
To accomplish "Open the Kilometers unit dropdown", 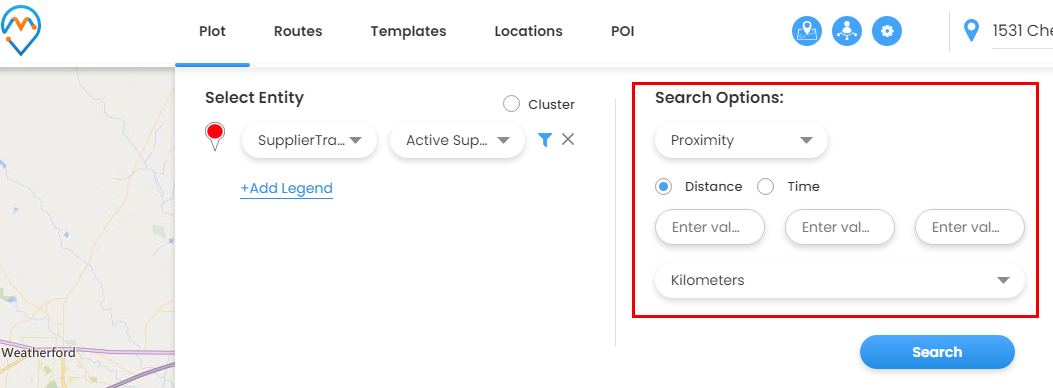I will [x=840, y=280].
